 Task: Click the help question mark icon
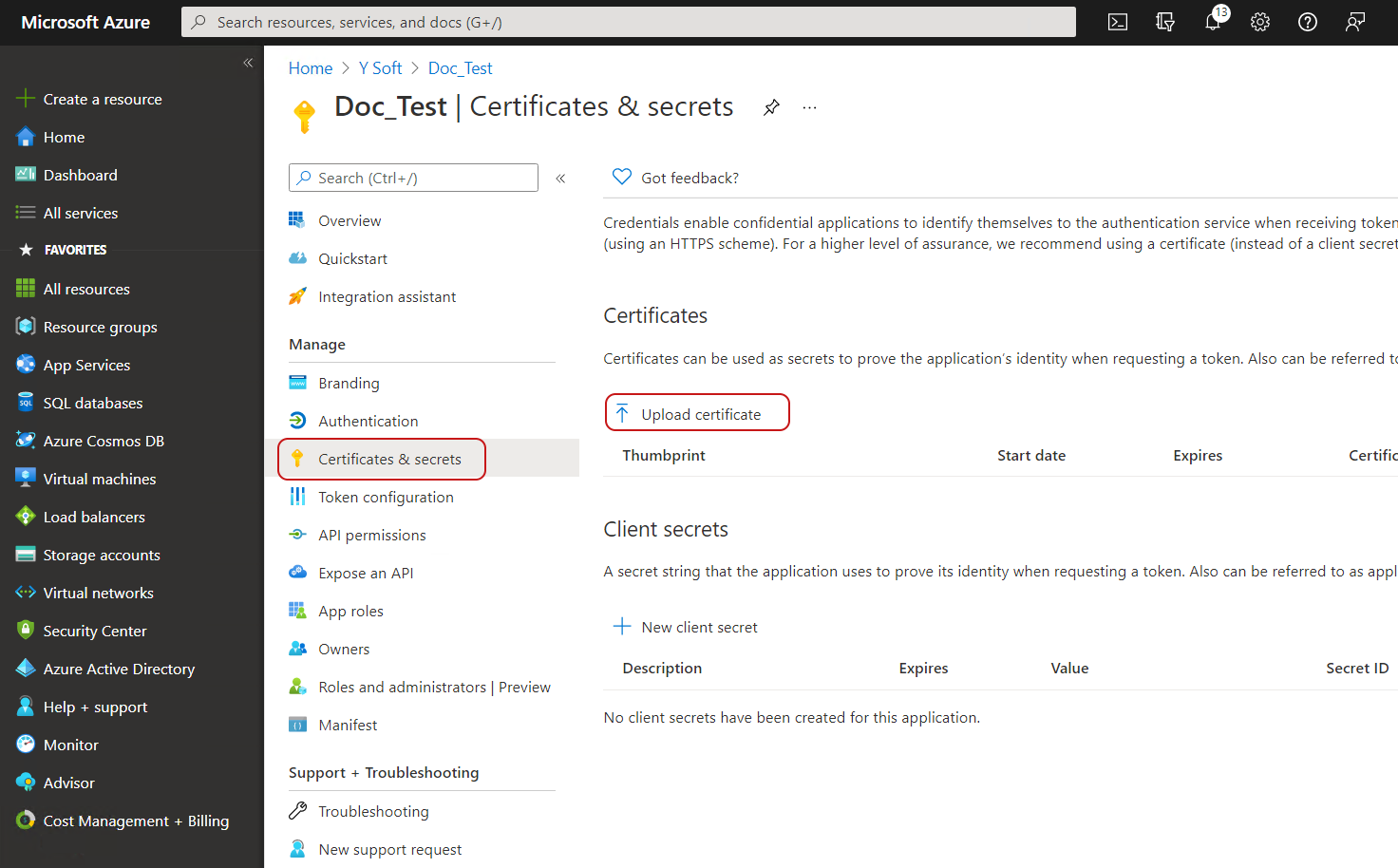tap(1308, 22)
